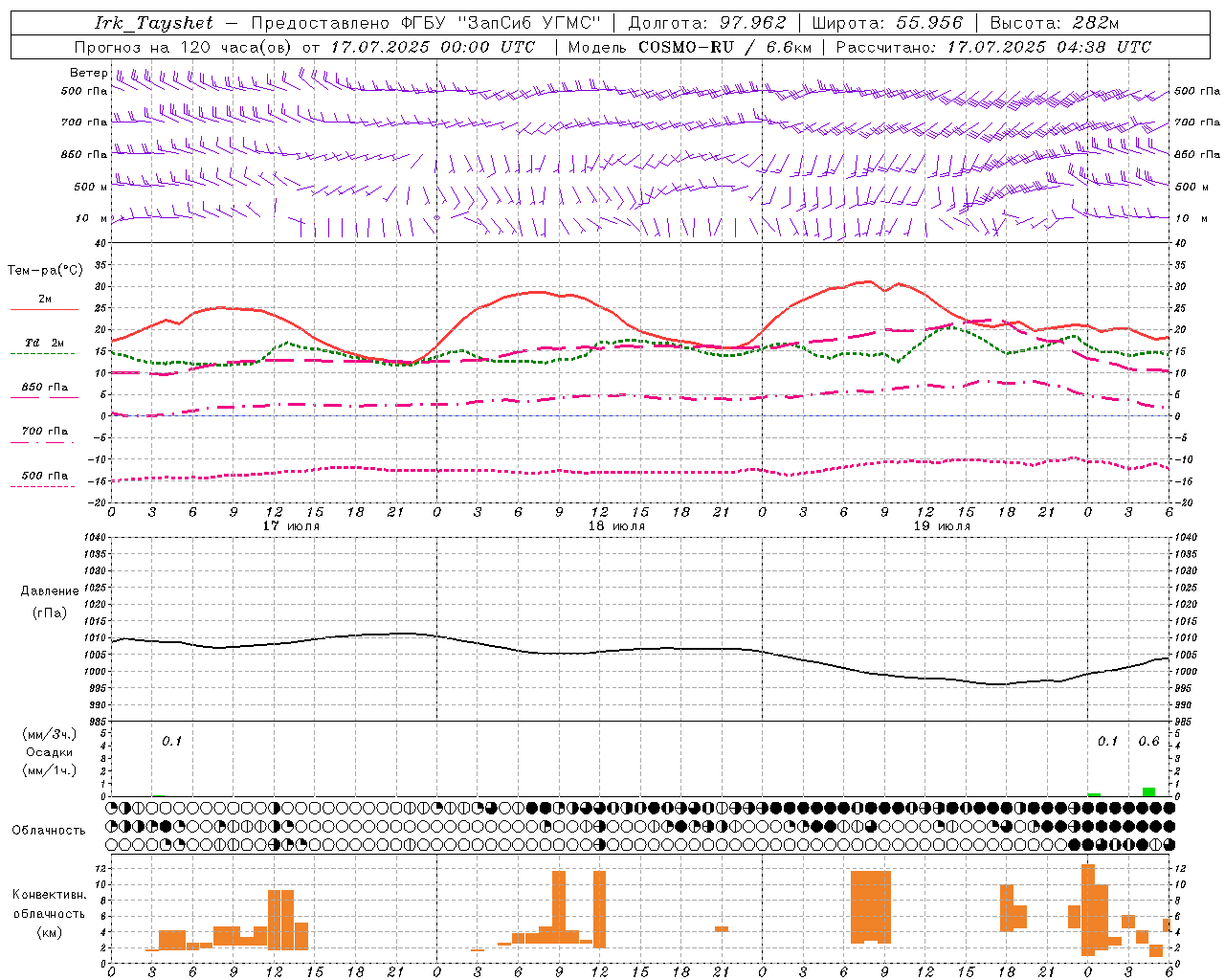This screenshot has width=1225, height=980.
Task: Click the calculation time Рассчитано: 17.07.2025 04:38 UTC
Action: (x=993, y=47)
